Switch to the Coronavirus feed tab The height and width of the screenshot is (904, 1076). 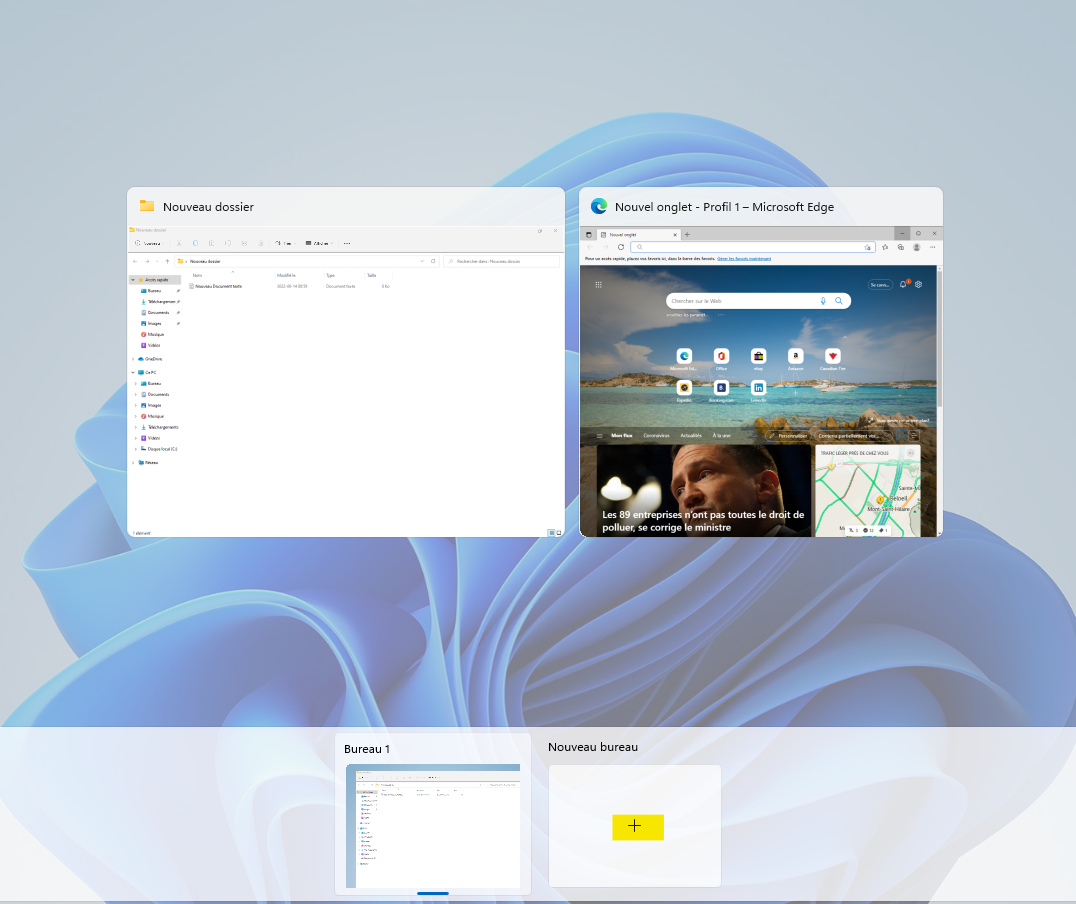[x=656, y=436]
